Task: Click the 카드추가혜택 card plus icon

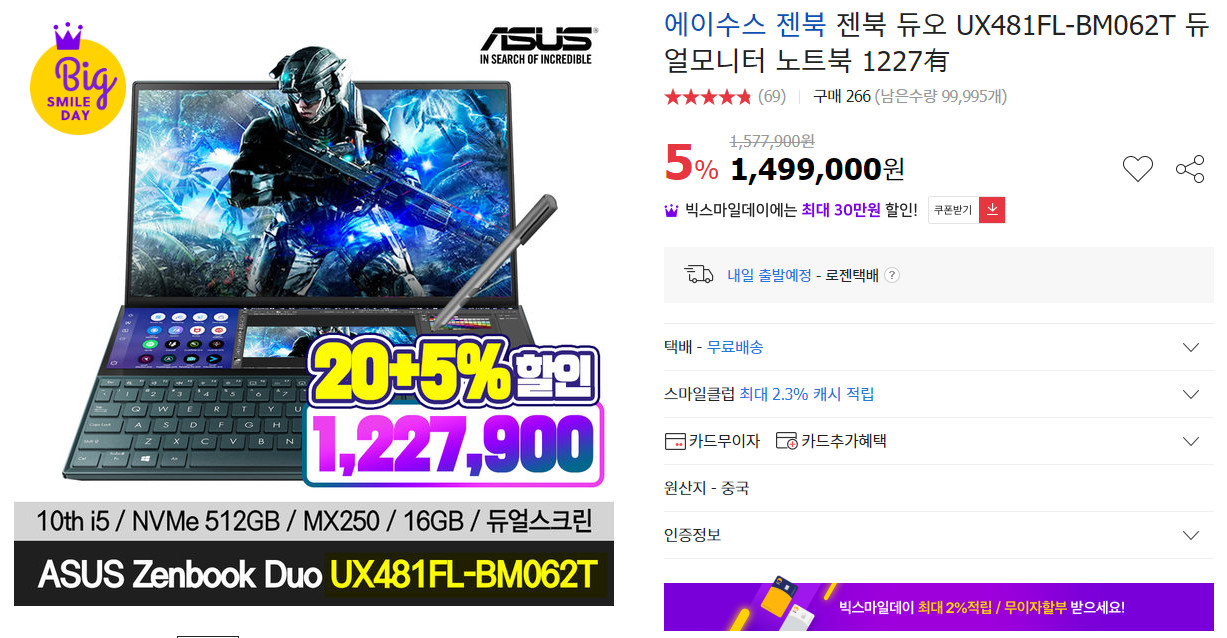Action: pos(787,441)
